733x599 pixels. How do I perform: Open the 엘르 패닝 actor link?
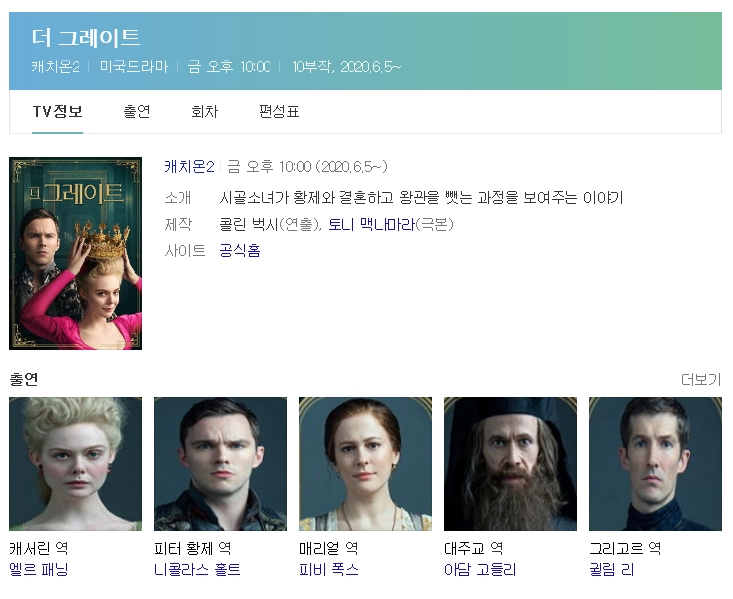39,570
